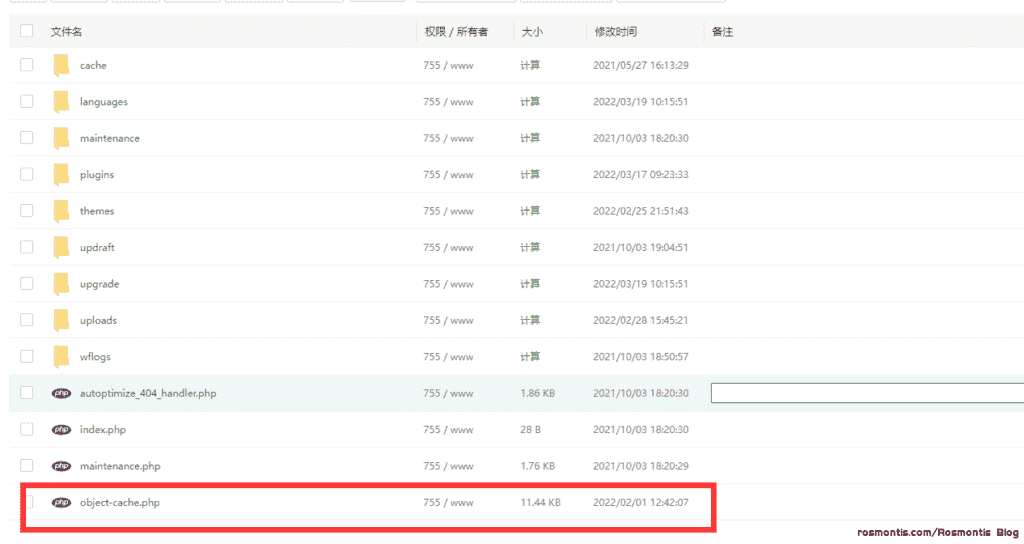Image resolution: width=1024 pixels, height=544 pixels.
Task: Click date 2022/02/28 15:45:21
Action: 641,320
